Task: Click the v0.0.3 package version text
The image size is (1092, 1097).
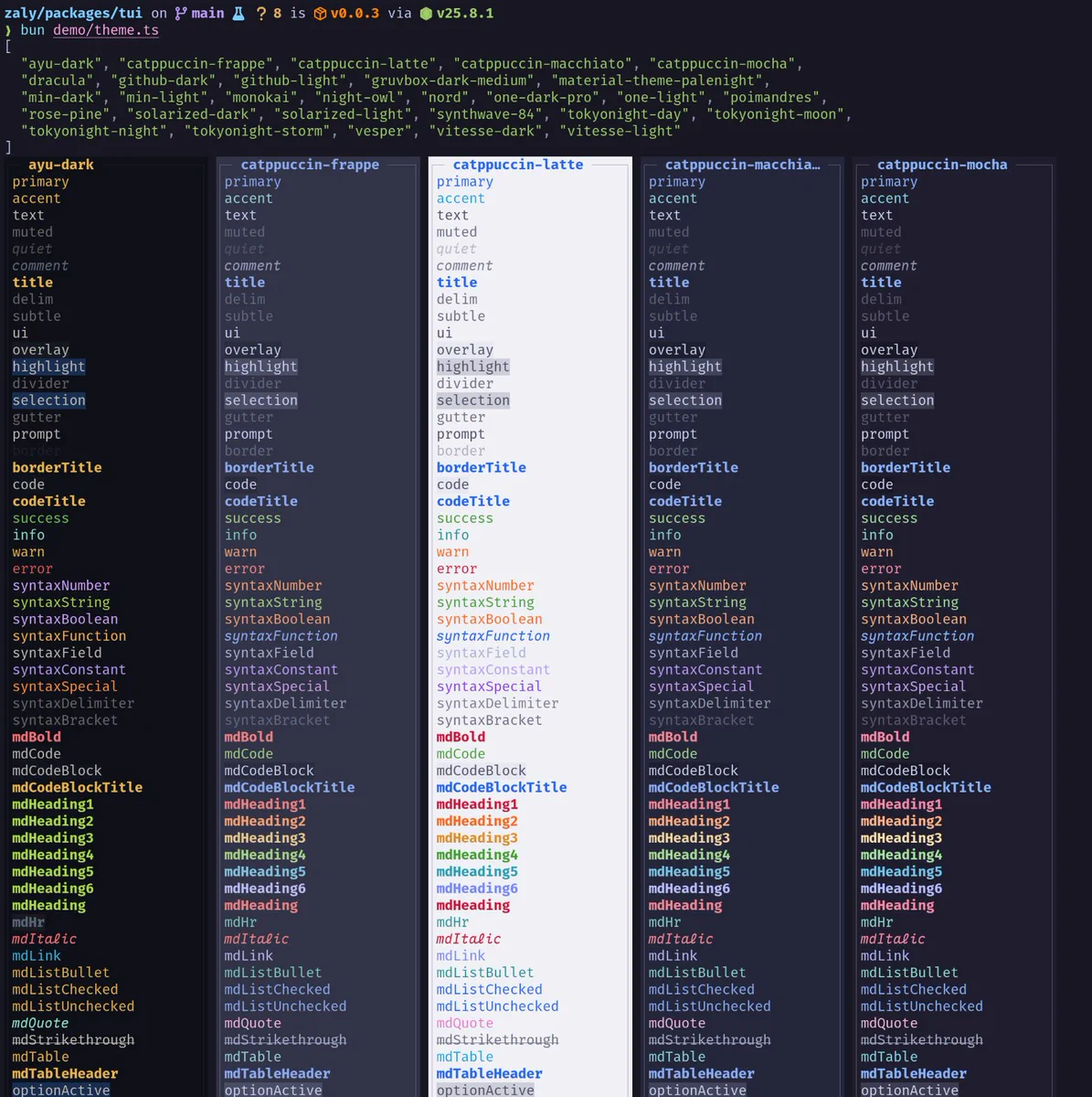Action: (x=355, y=13)
